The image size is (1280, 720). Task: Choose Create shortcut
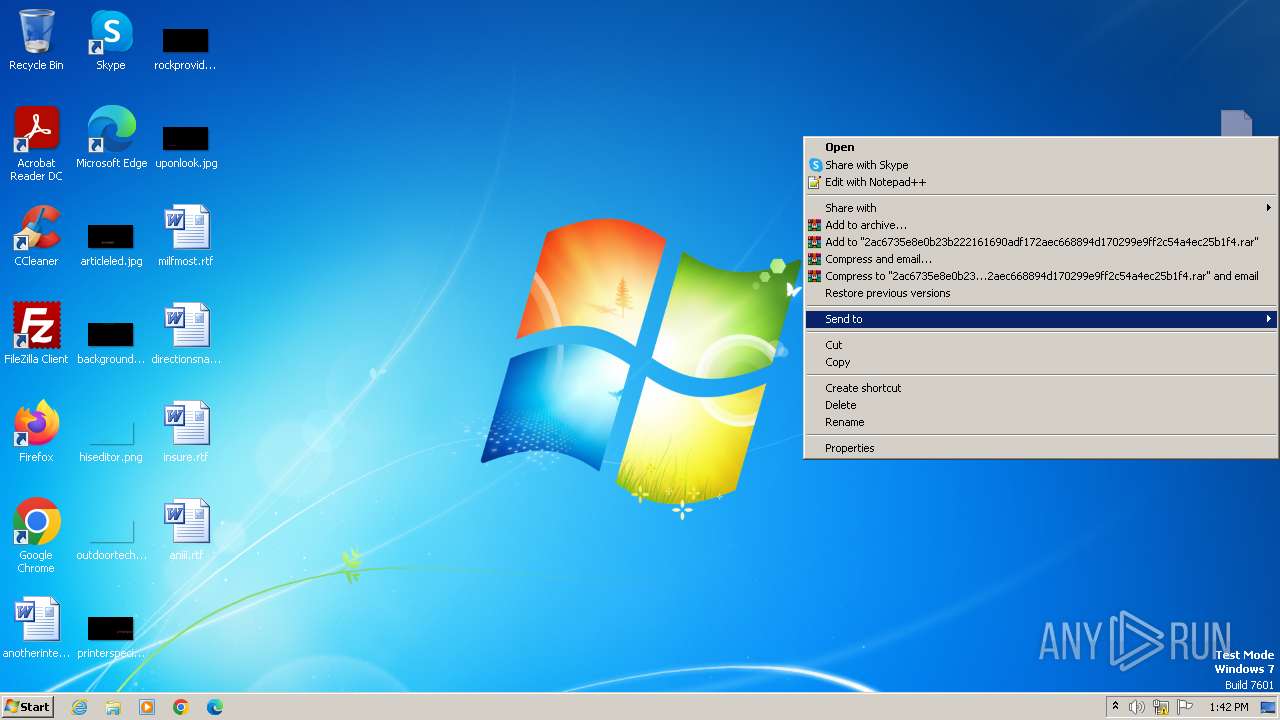point(1041,388)
